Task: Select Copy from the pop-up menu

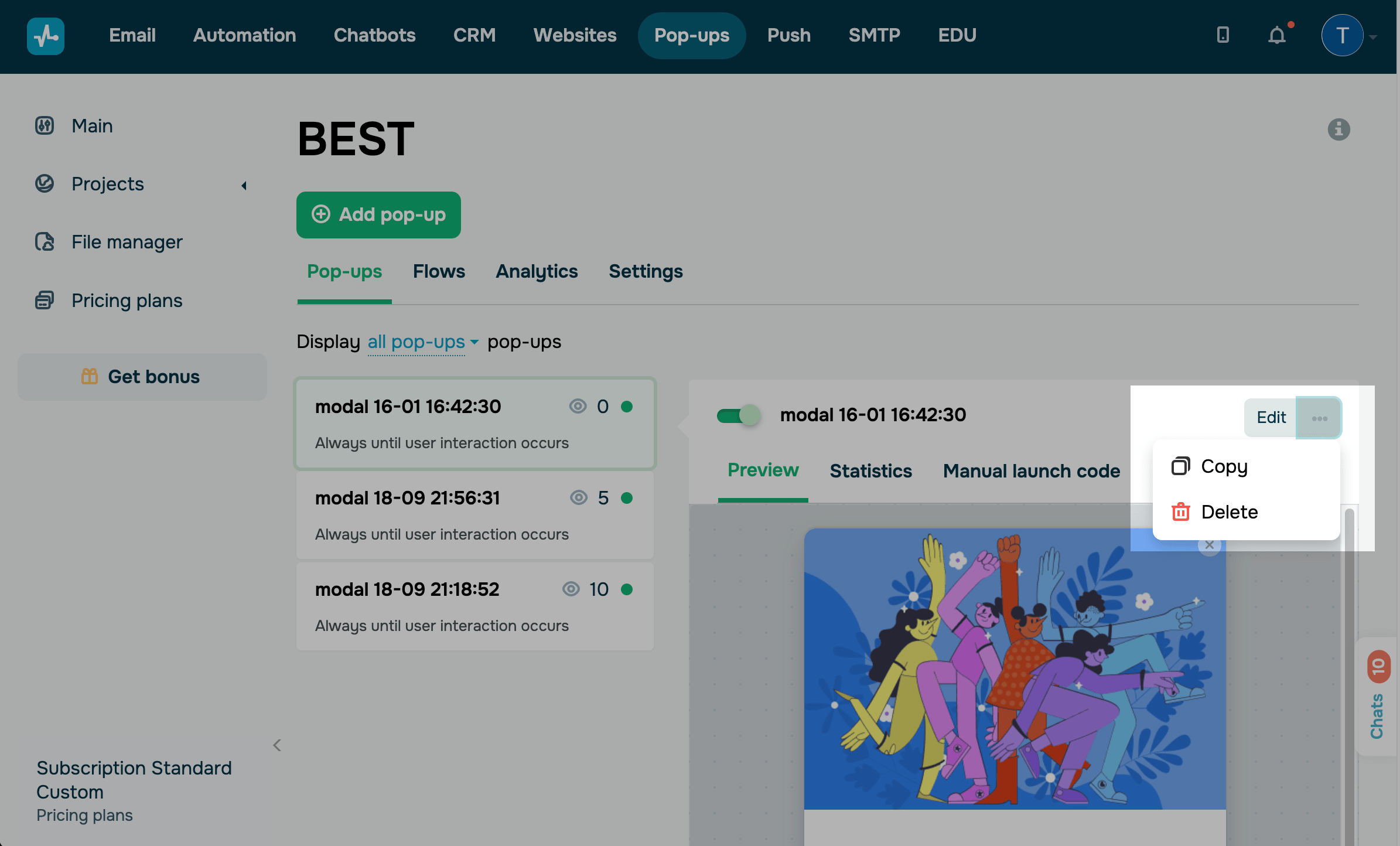Action: pos(1224,466)
